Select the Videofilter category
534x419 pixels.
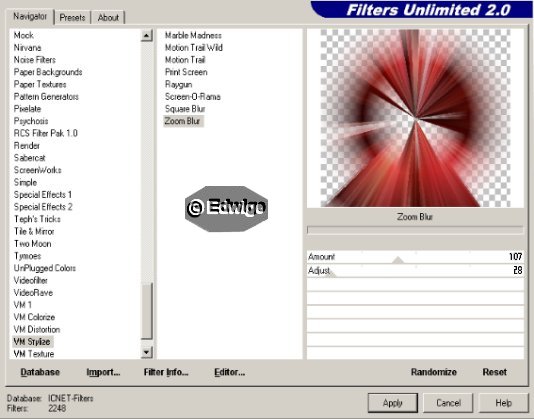tap(31, 280)
